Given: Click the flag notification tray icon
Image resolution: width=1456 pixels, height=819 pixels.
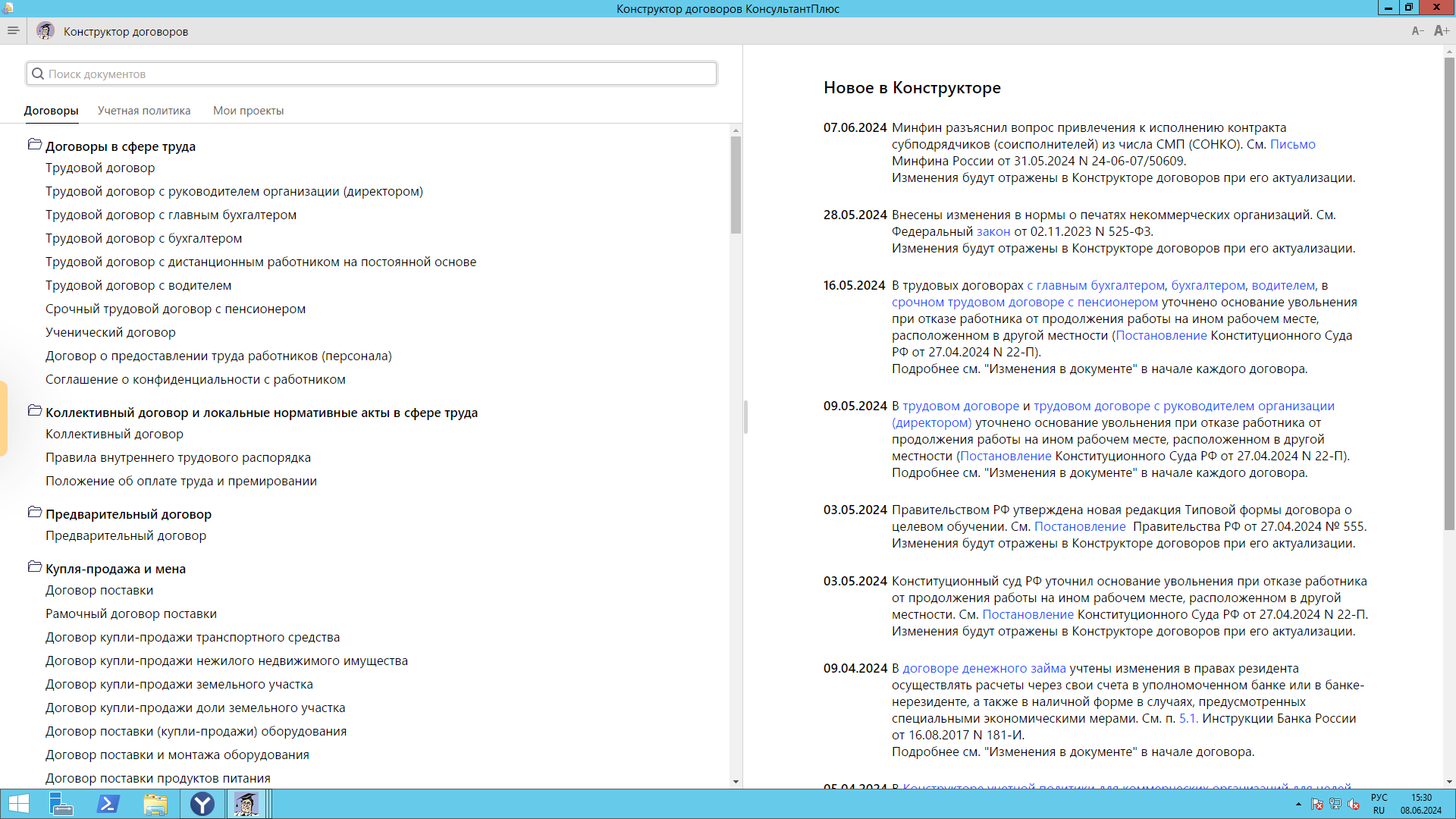Looking at the screenshot, I should pos(1317,804).
